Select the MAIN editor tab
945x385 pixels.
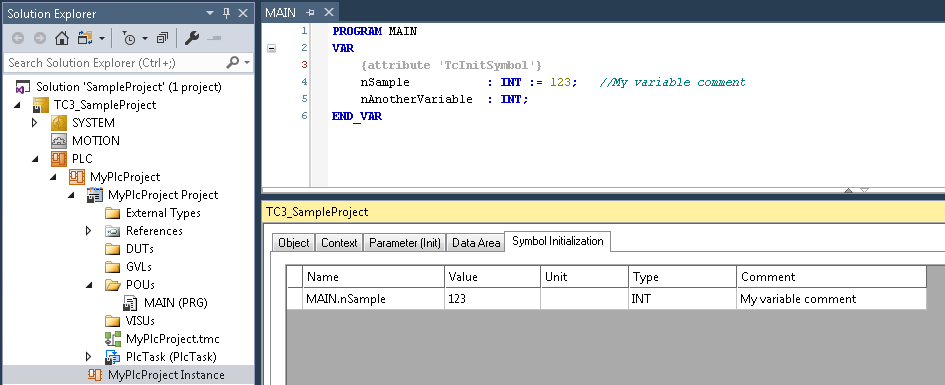tap(280, 13)
